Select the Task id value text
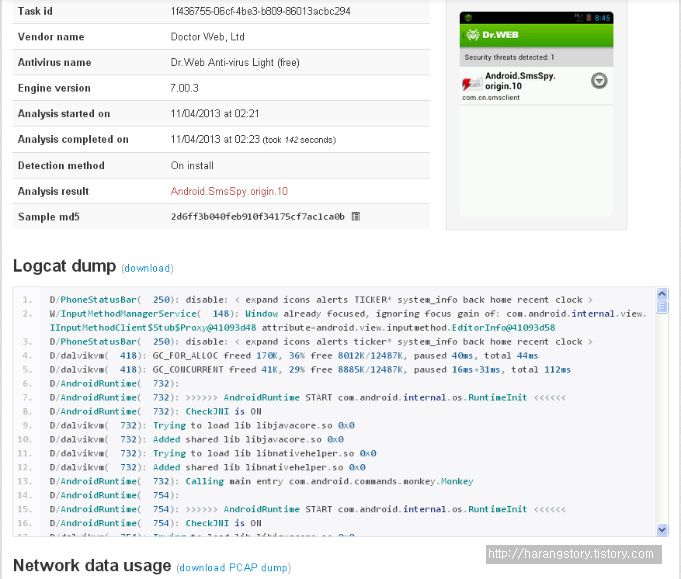The image size is (681, 579). pyautogui.click(x=261, y=11)
